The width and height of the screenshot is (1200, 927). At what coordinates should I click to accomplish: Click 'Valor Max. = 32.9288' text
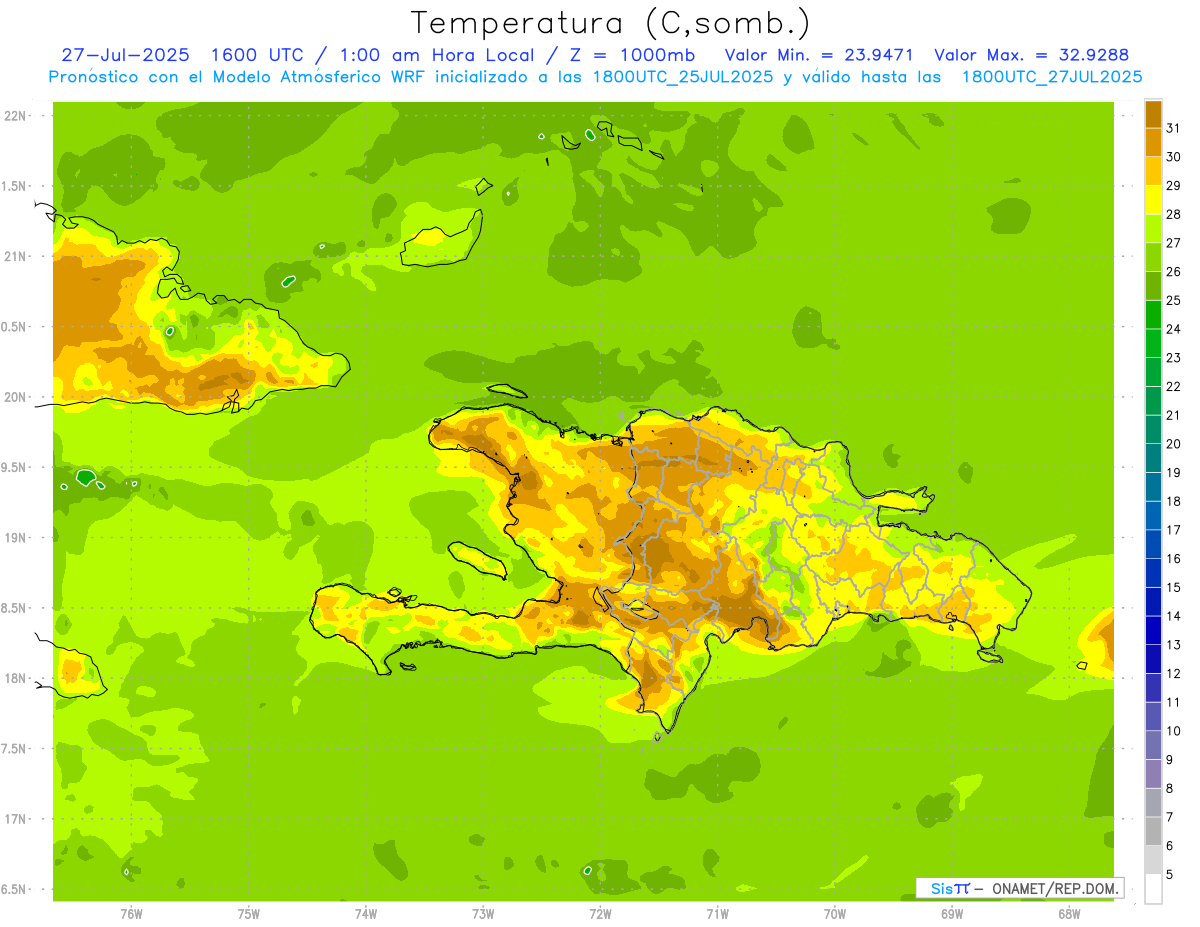pos(1031,55)
